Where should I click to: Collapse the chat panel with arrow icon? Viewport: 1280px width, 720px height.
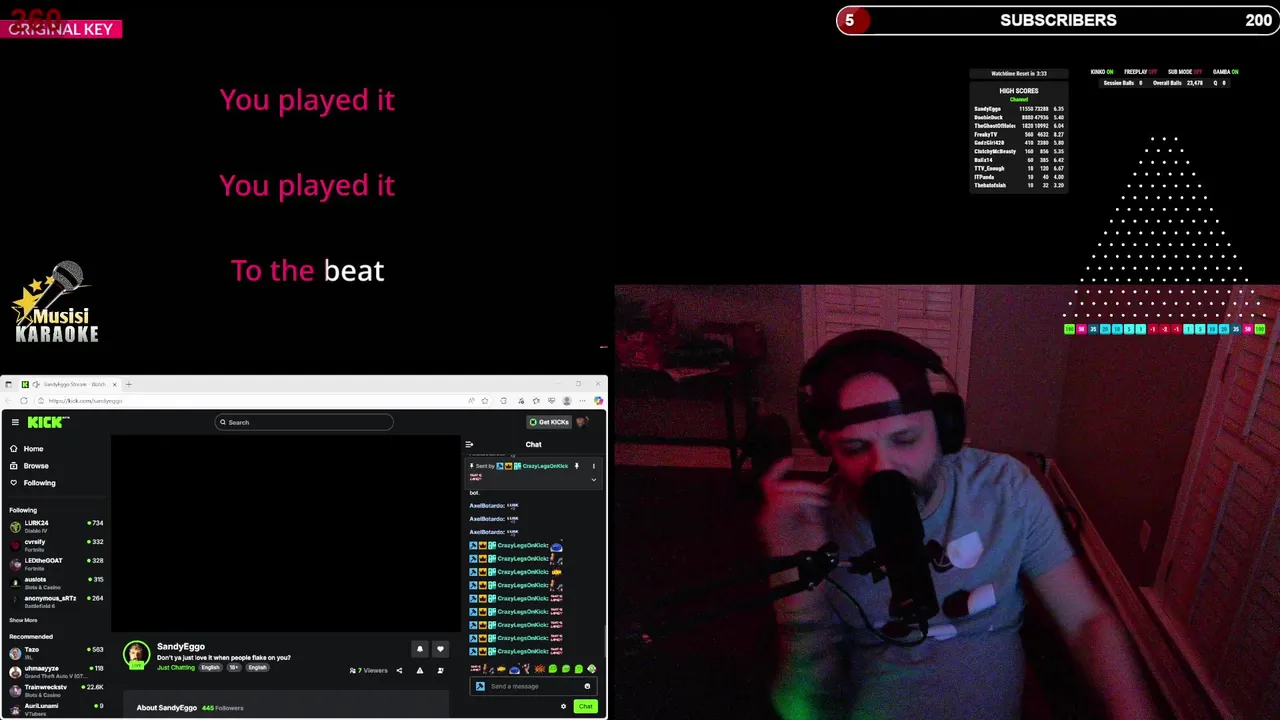click(469, 445)
